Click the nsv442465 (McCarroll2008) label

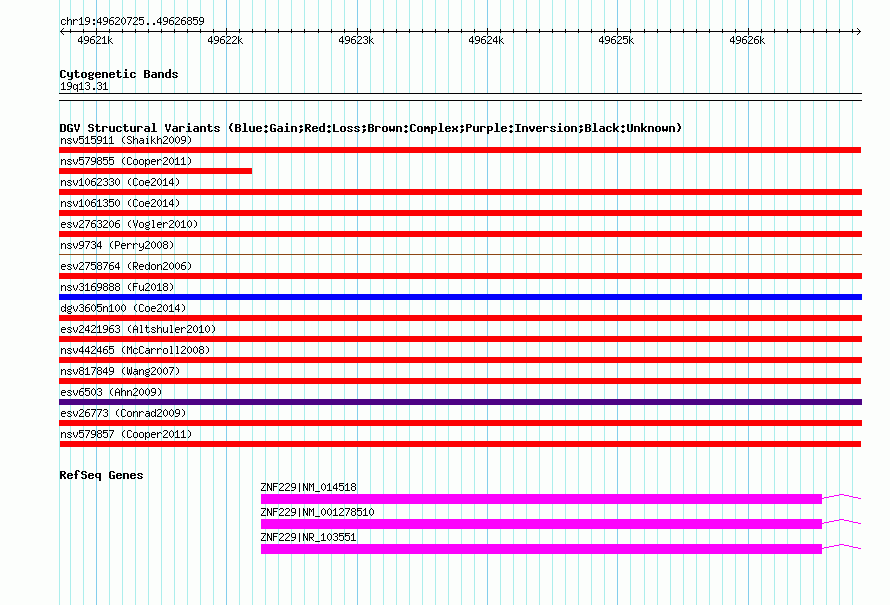click(x=135, y=350)
